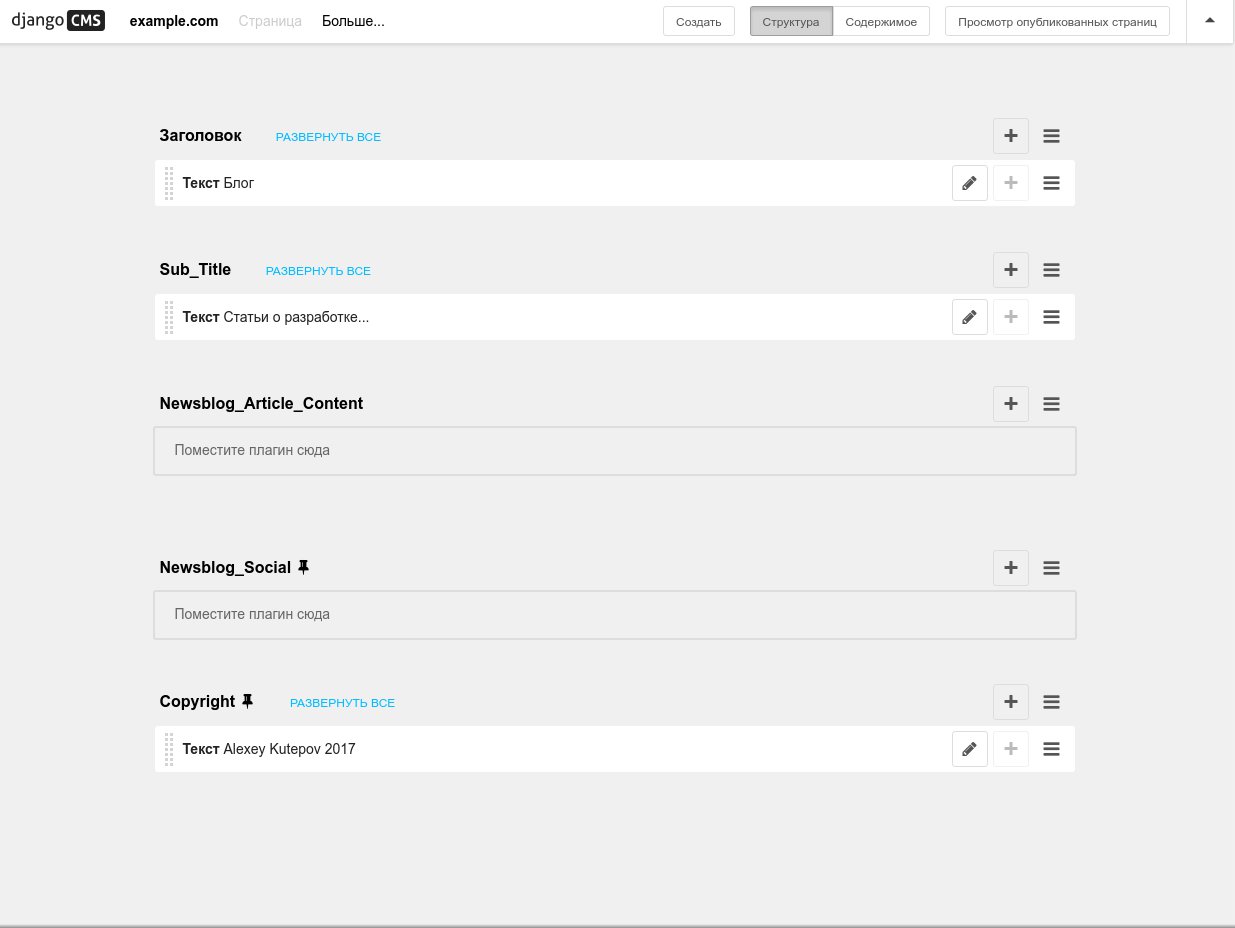Expand all in Copyright via Развернуть все
This screenshot has width=1235, height=928.
tap(342, 703)
